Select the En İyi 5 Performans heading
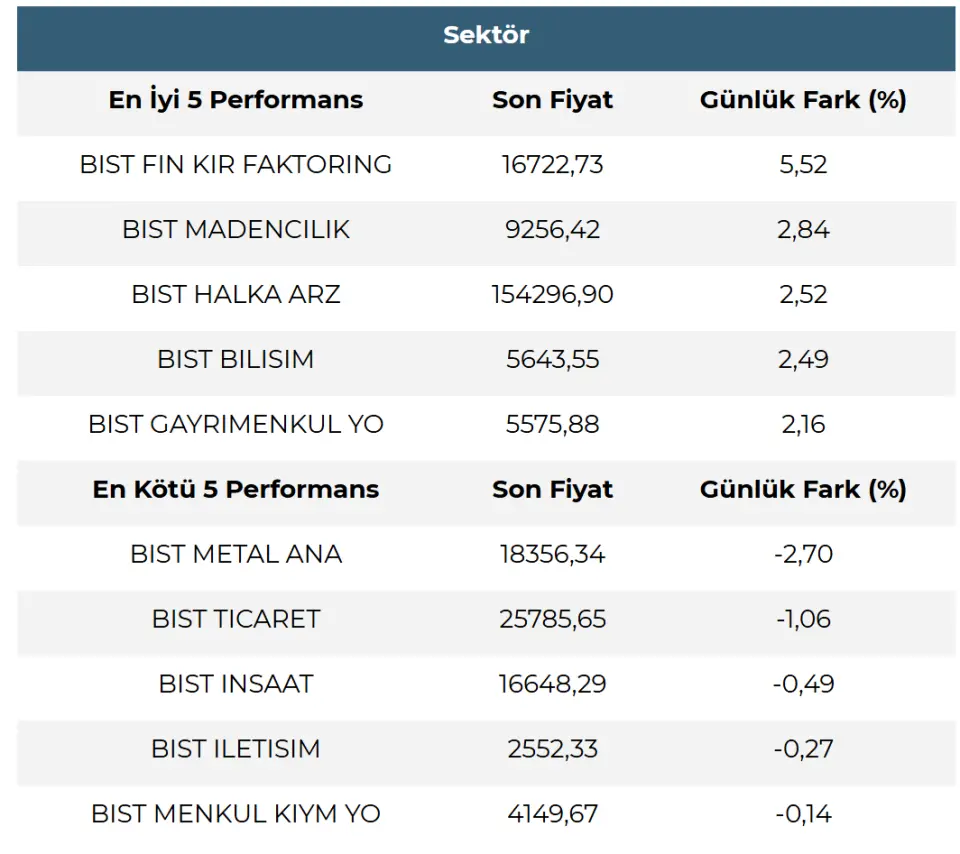Screen dimensions: 960x854 (x=236, y=100)
